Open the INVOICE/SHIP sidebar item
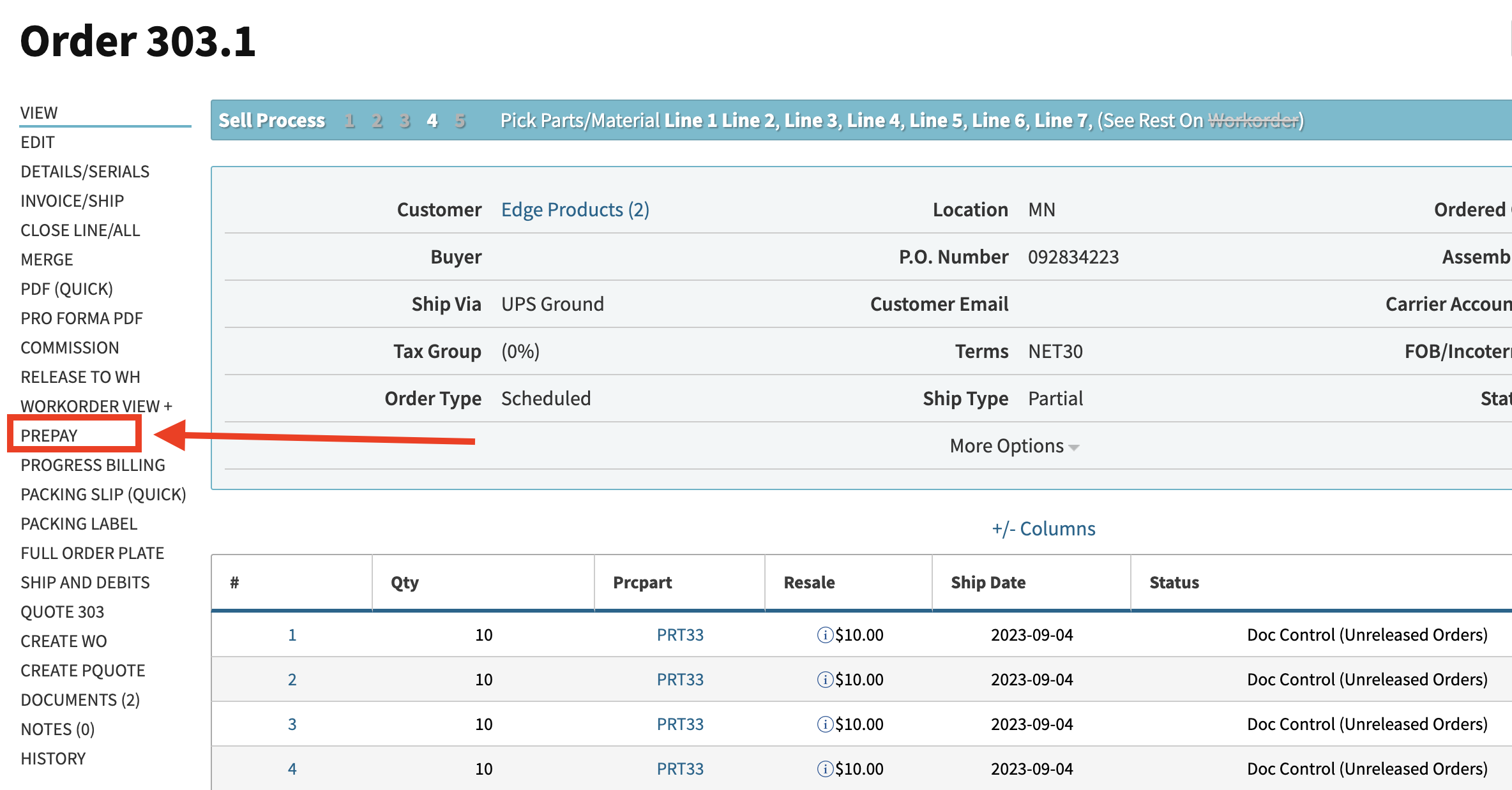 click(x=72, y=201)
